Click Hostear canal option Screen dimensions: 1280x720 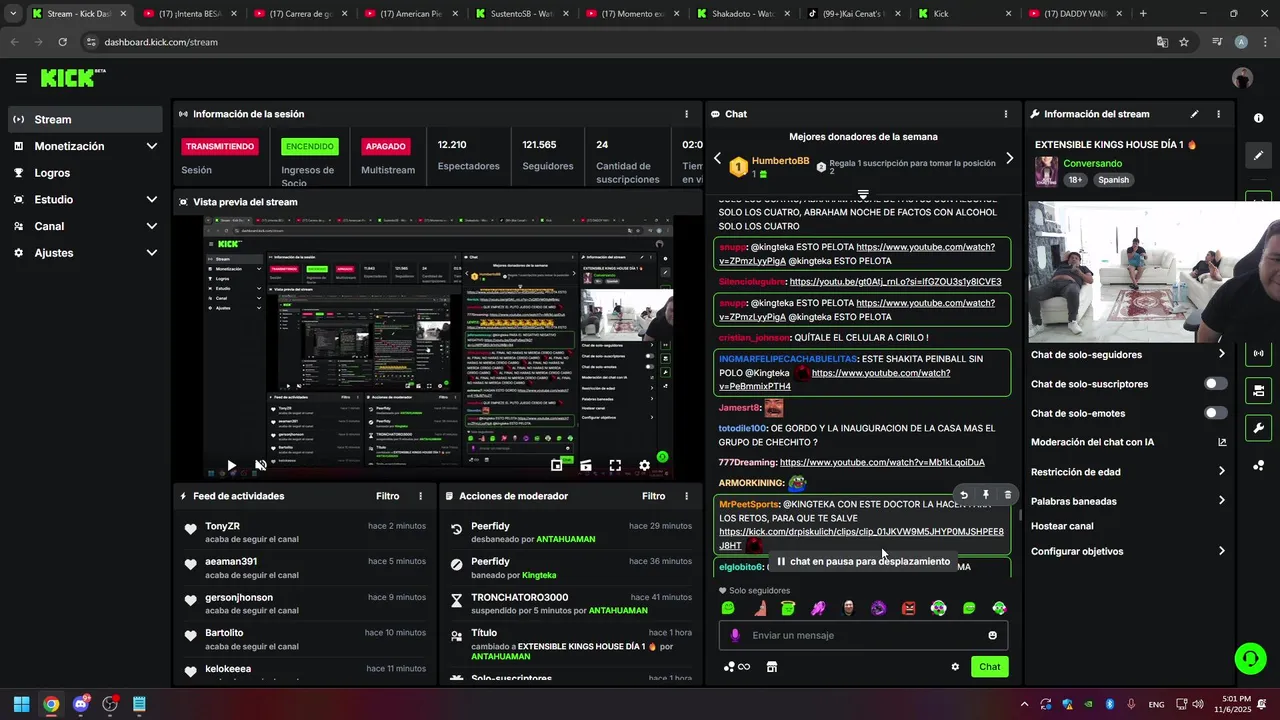[x=1062, y=526]
